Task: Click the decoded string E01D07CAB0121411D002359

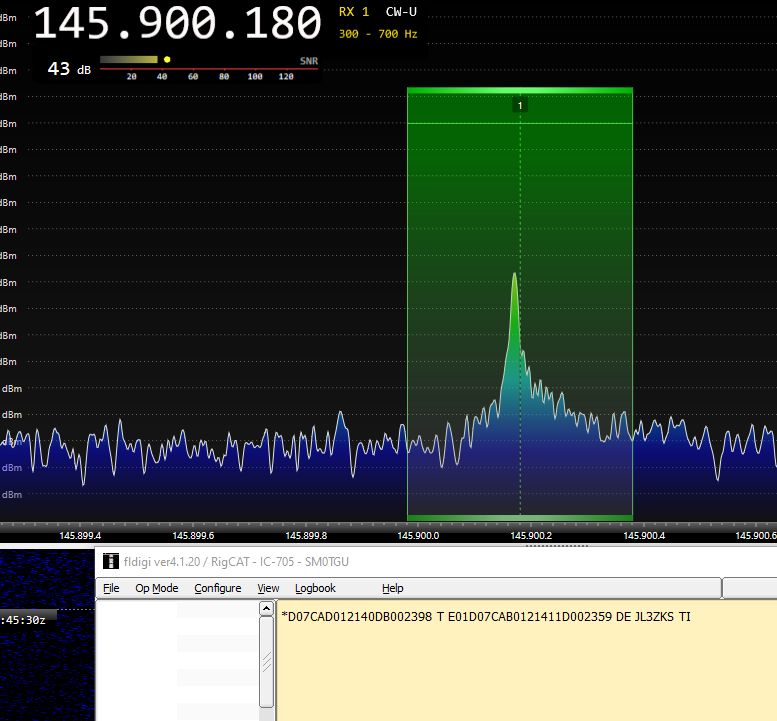Action: (530, 617)
